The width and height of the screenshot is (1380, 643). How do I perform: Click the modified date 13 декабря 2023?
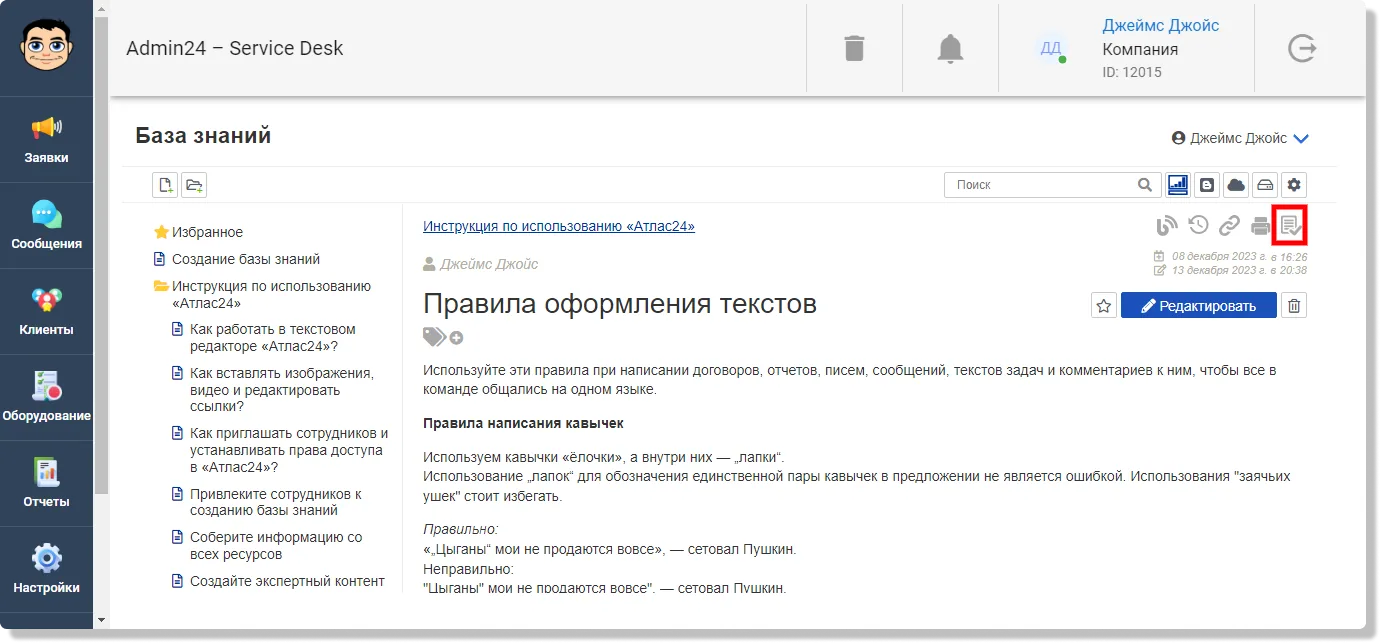1239,270
